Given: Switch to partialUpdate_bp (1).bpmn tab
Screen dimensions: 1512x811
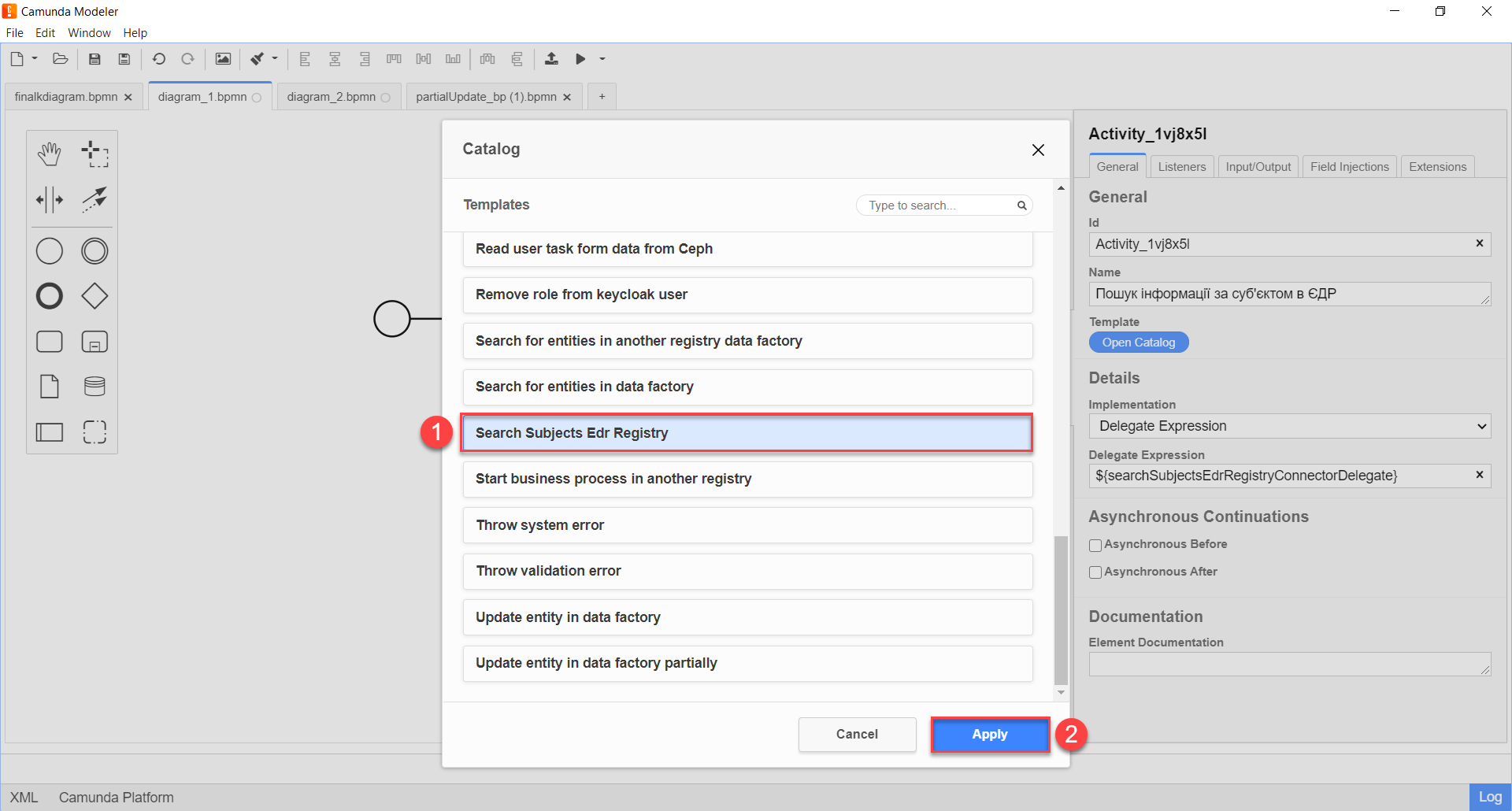Looking at the screenshot, I should 486,97.
